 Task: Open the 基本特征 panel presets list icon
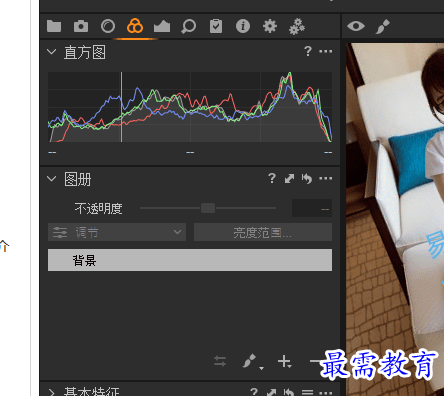[307, 392]
